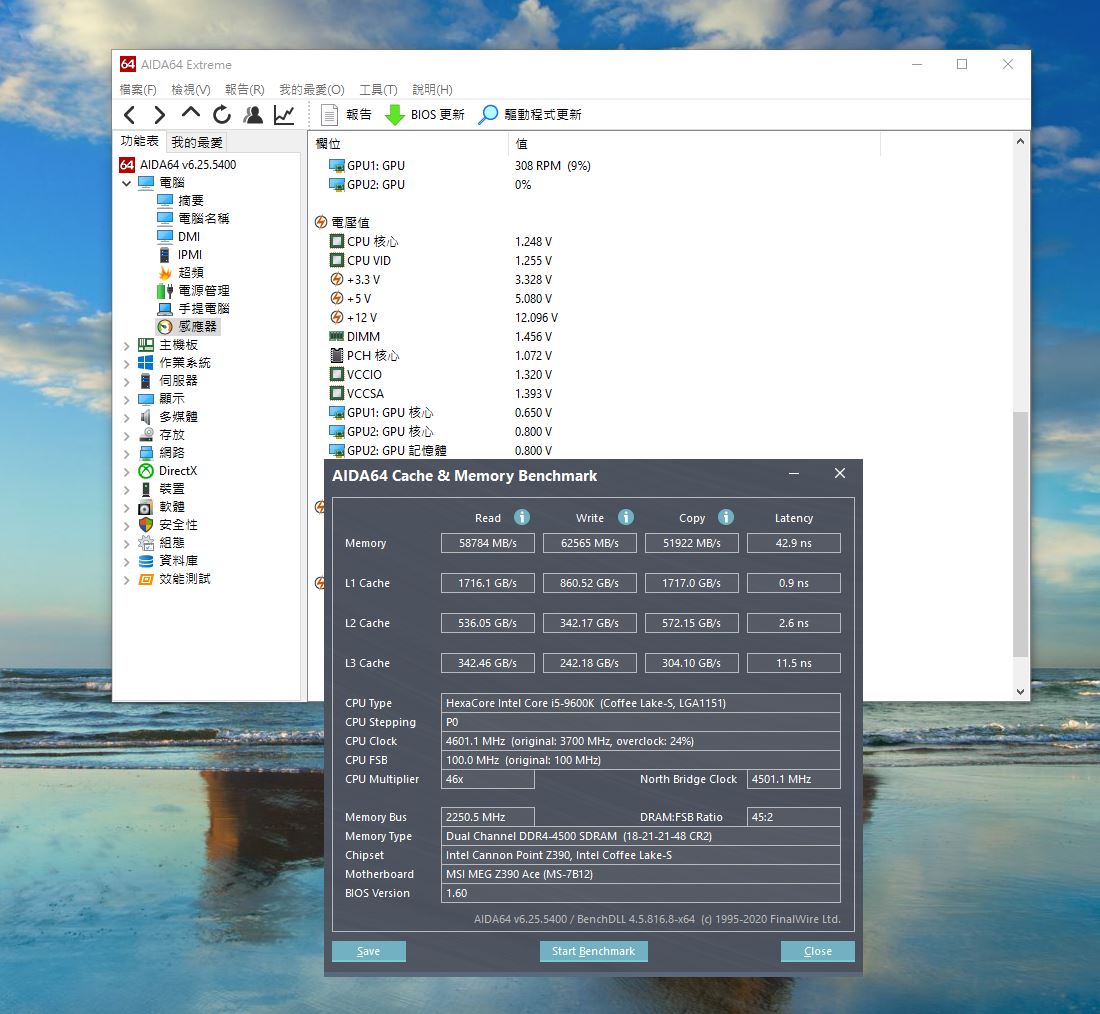Viewport: 1100px width, 1014px height.
Task: Click the Close button in benchmark window
Action: point(817,952)
